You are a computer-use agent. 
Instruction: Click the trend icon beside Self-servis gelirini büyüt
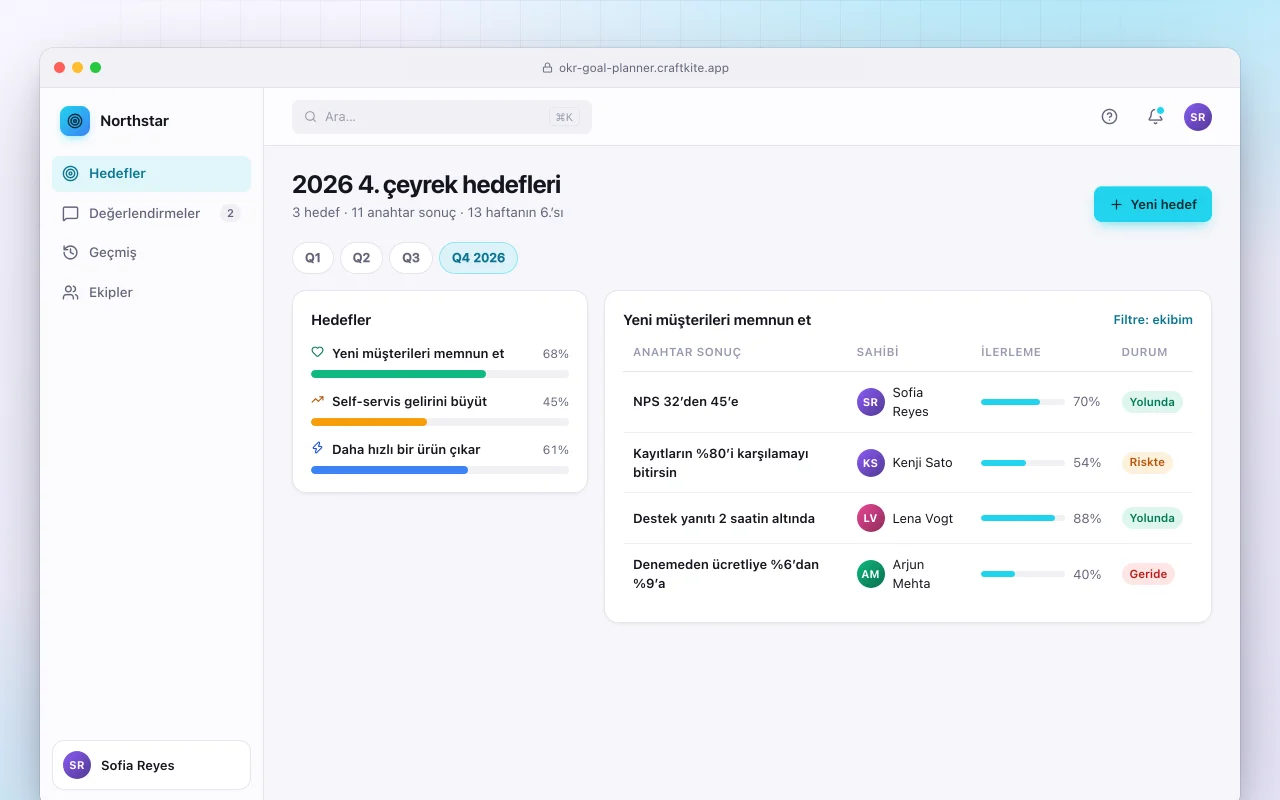coord(318,400)
